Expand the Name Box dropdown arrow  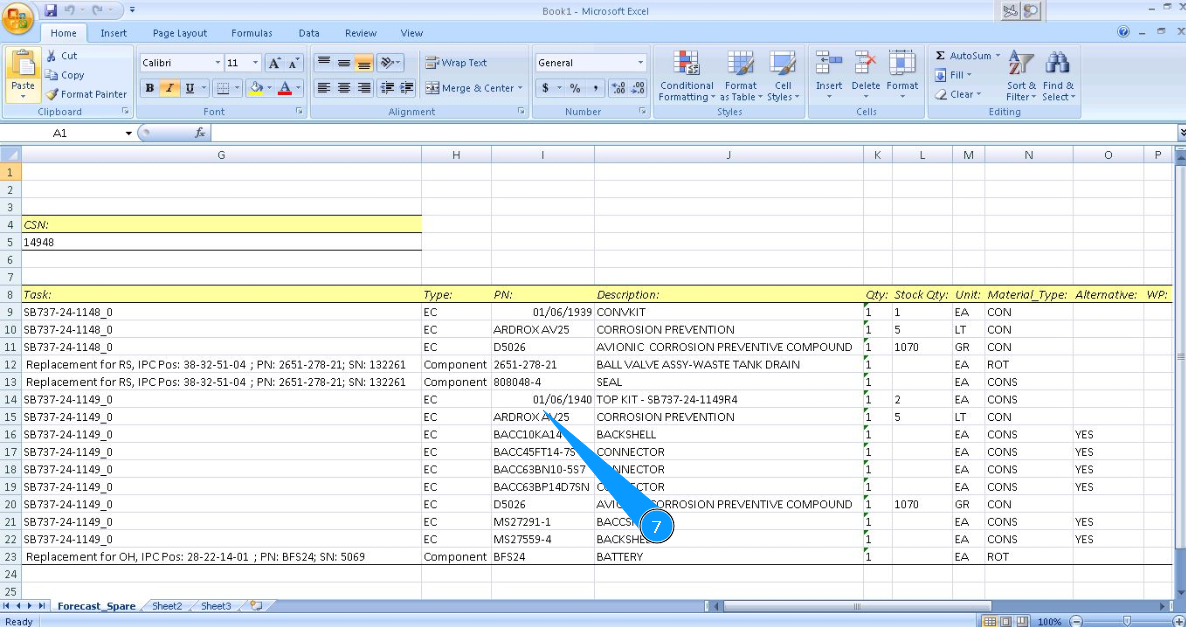128,133
